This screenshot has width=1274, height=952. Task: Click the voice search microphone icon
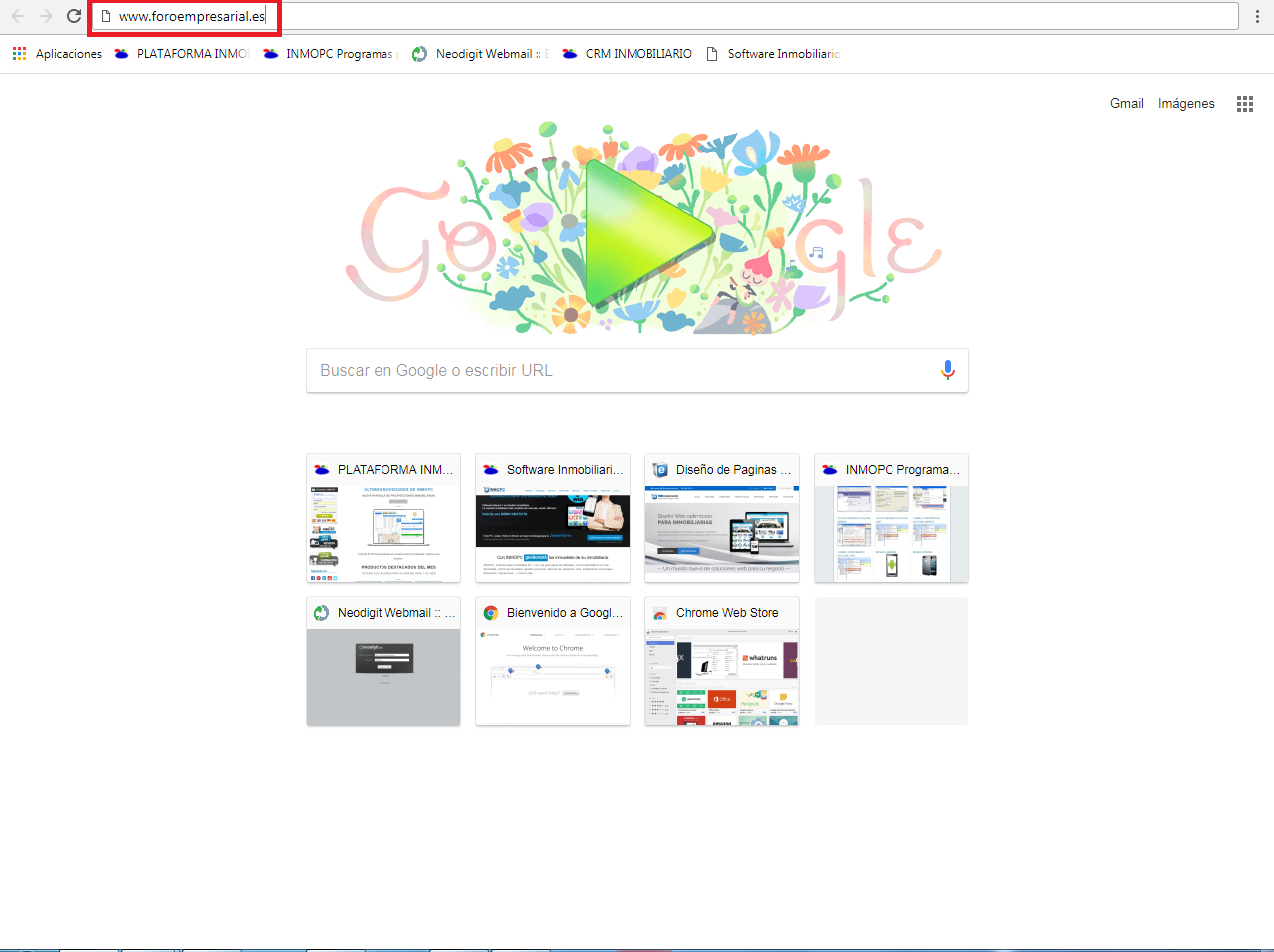[948, 370]
